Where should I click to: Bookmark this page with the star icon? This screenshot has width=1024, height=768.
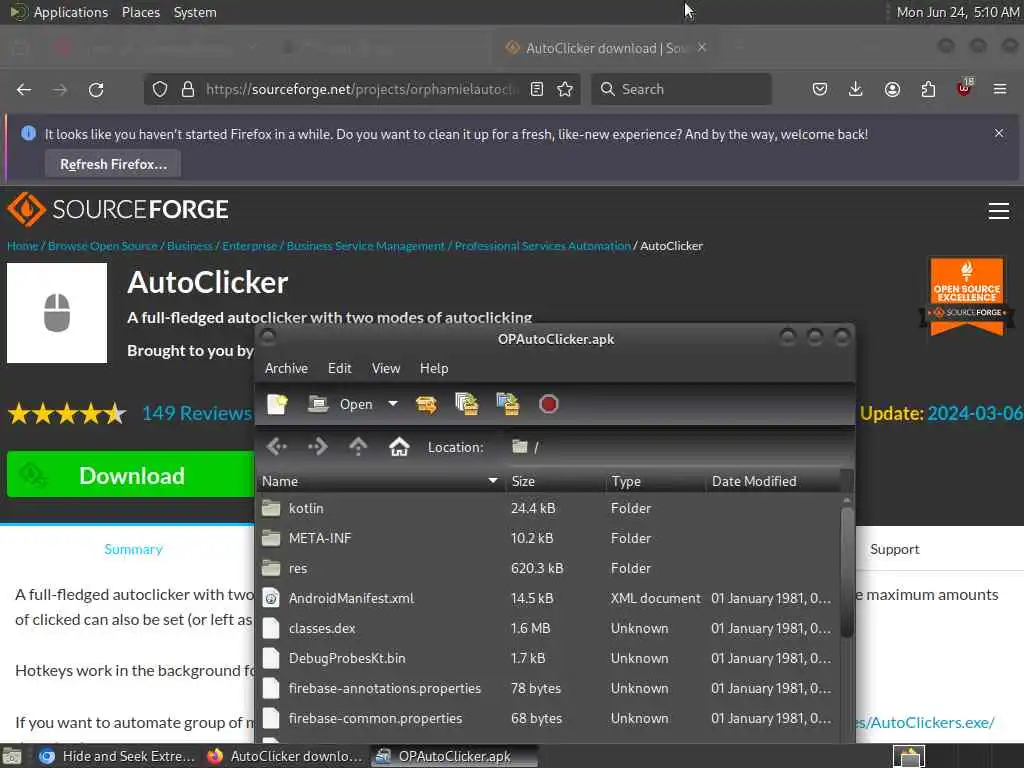point(566,89)
